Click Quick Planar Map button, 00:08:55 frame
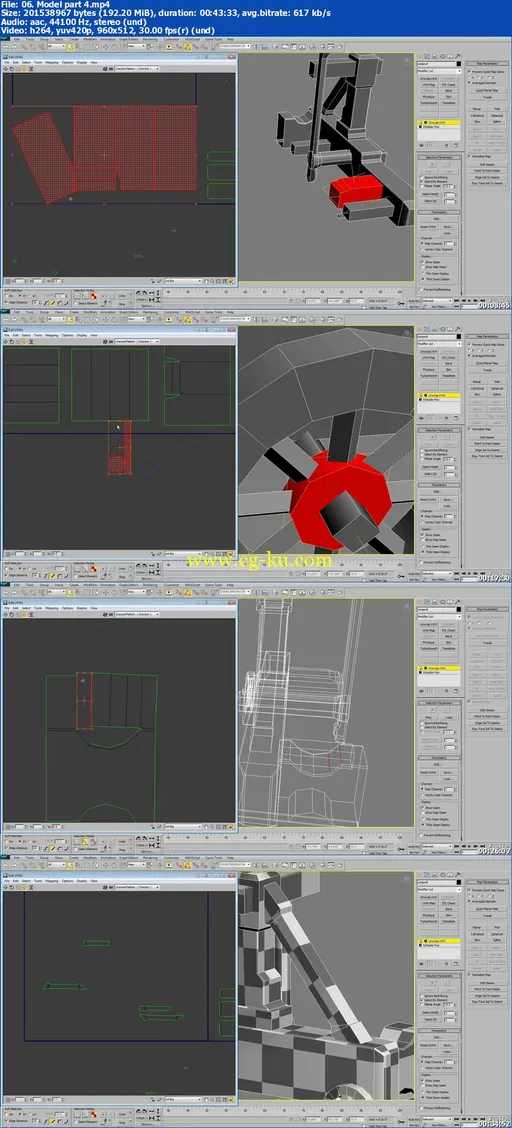The image size is (512, 1128). point(488,91)
